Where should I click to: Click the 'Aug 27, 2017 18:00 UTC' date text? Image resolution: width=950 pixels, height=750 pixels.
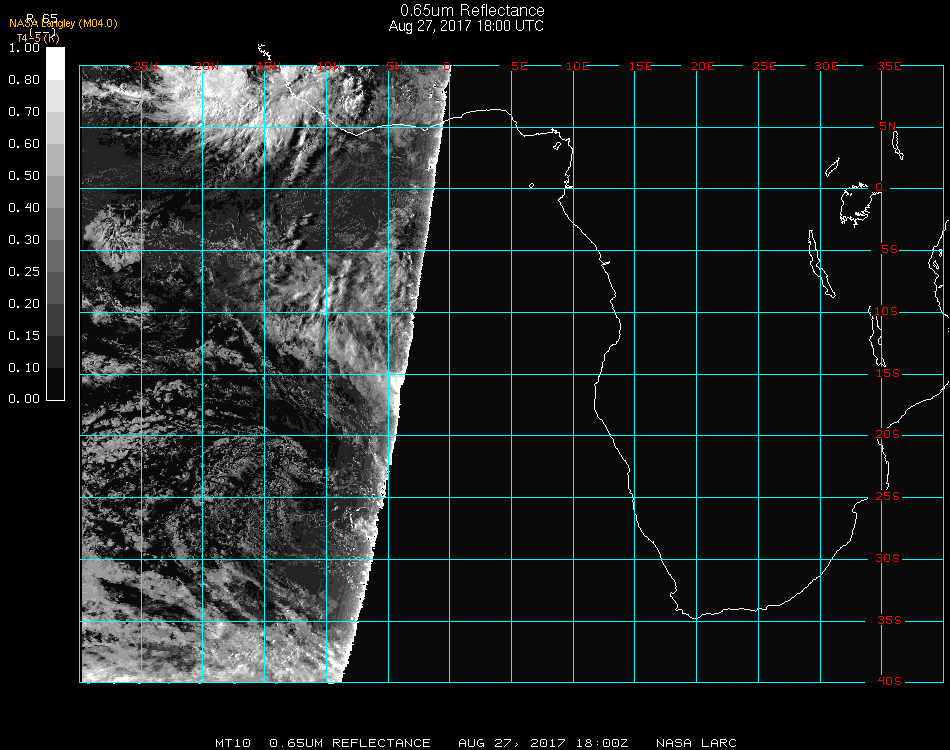466,26
